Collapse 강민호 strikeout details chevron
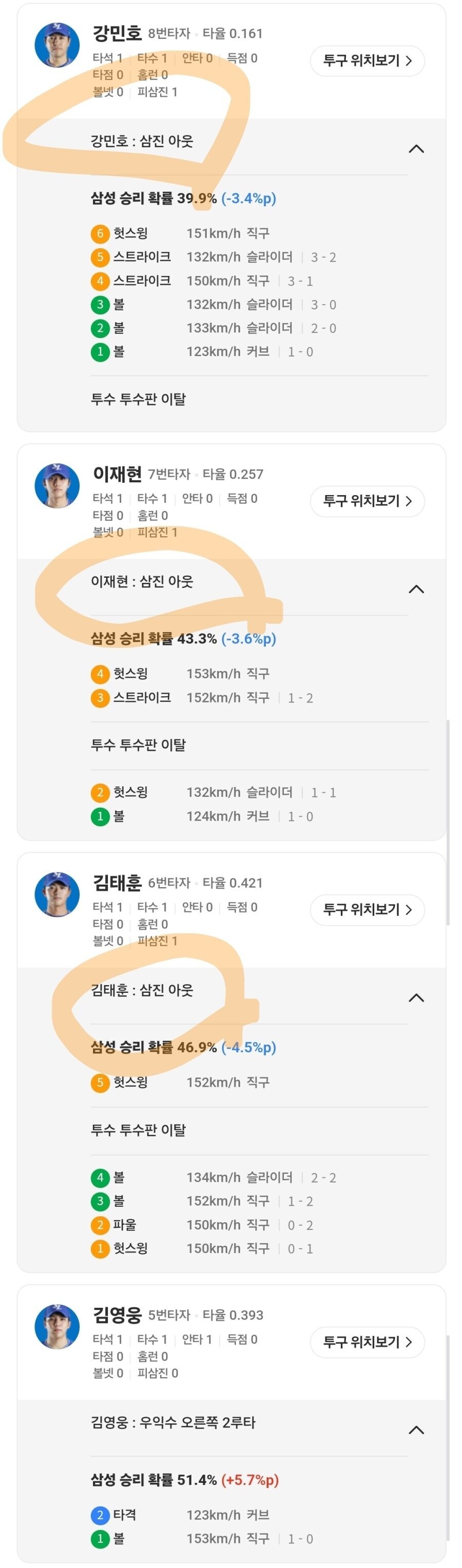 [416, 148]
